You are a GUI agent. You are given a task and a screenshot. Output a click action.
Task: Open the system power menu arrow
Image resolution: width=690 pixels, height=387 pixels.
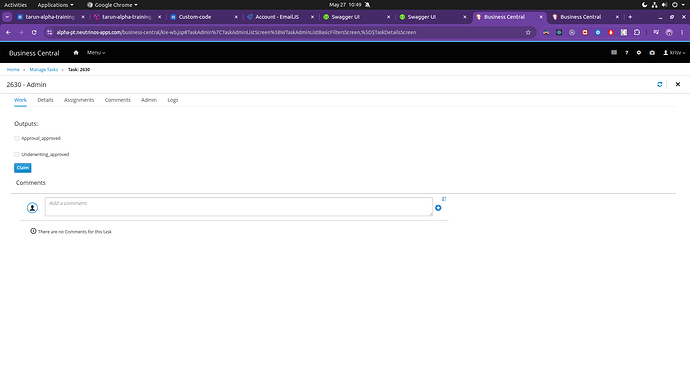[683, 5]
